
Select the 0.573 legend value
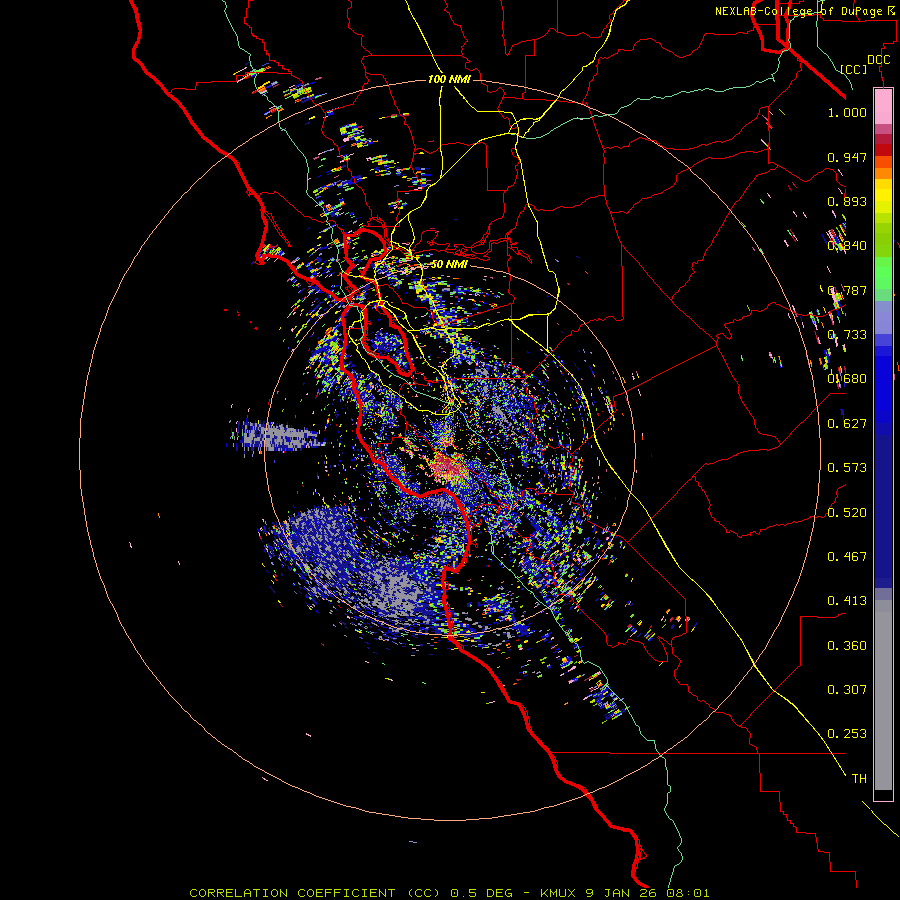click(847, 468)
